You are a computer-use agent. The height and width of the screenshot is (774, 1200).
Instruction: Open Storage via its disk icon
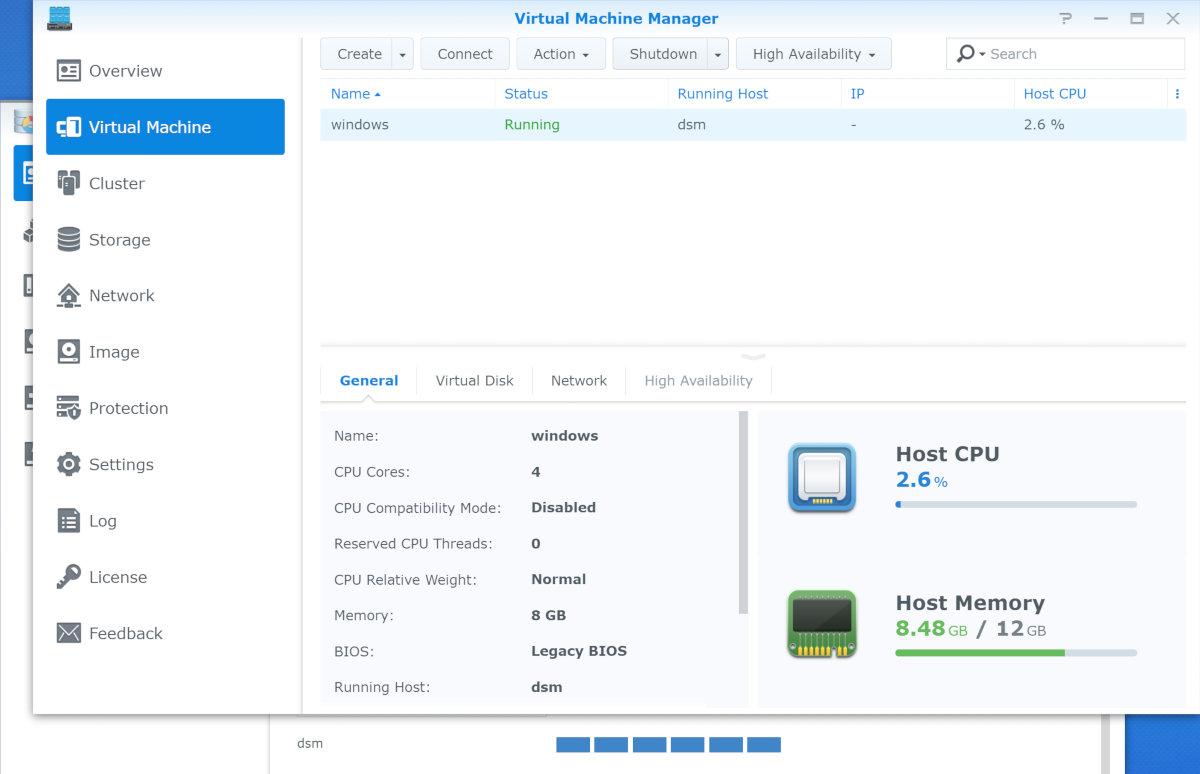pyautogui.click(x=68, y=240)
